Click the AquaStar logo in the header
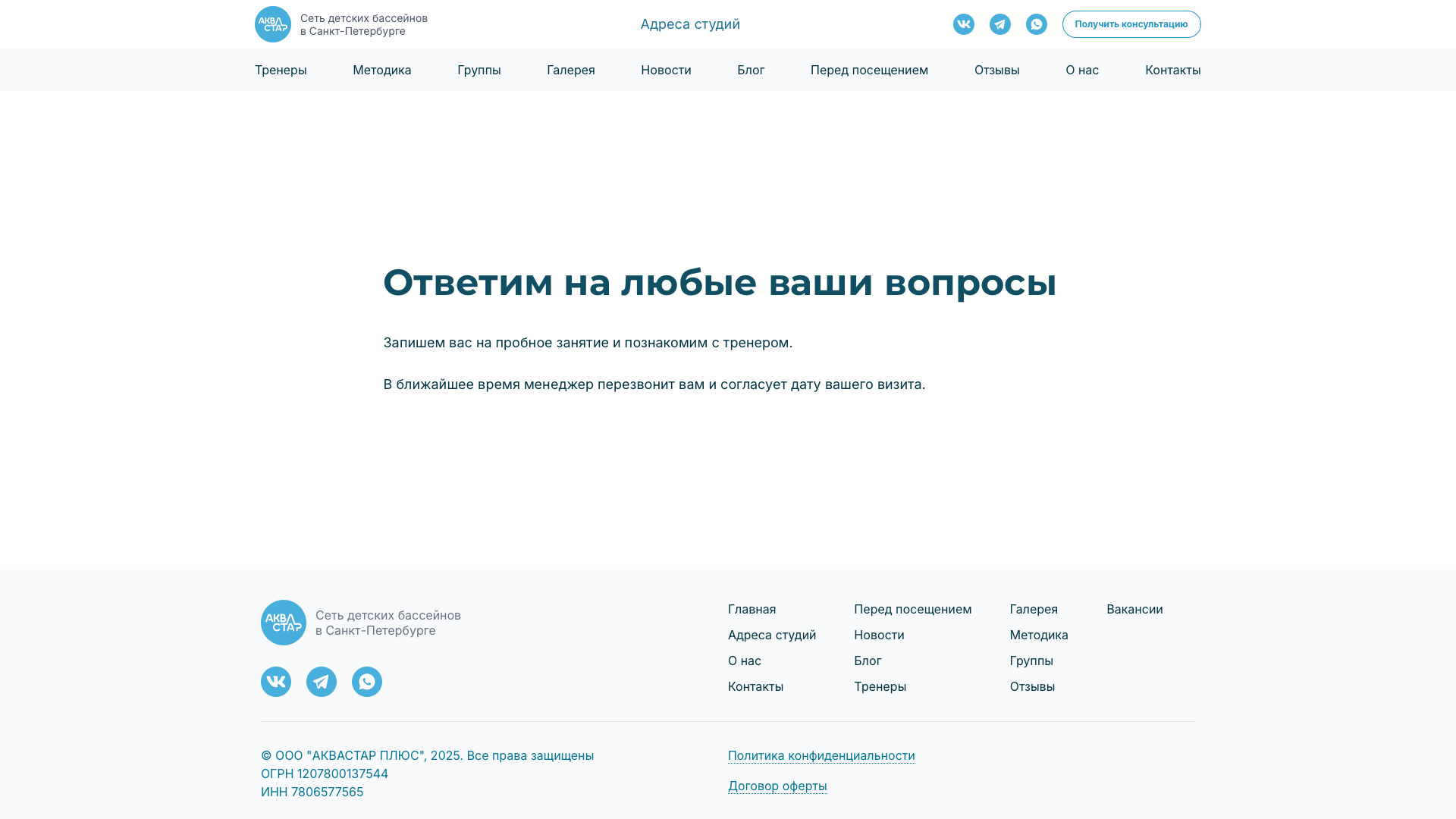1456x819 pixels. pyautogui.click(x=273, y=24)
